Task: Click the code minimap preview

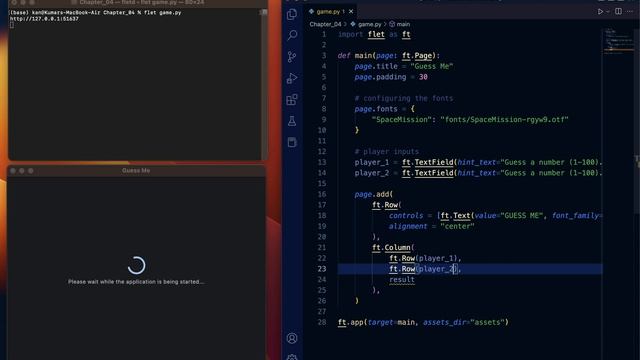Action: [618, 41]
